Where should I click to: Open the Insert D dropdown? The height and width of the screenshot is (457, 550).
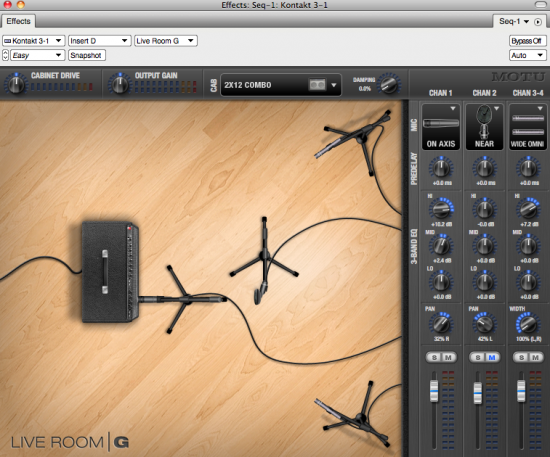point(100,41)
